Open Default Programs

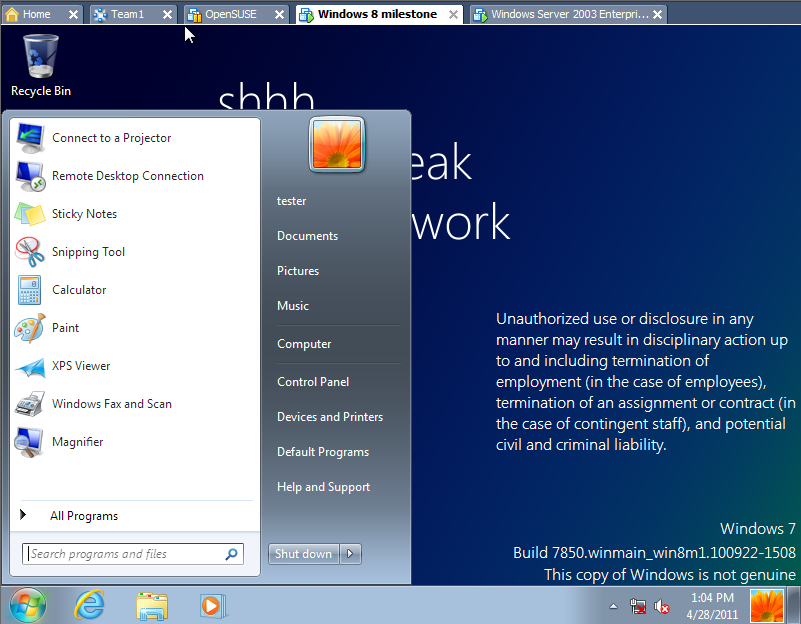click(323, 452)
